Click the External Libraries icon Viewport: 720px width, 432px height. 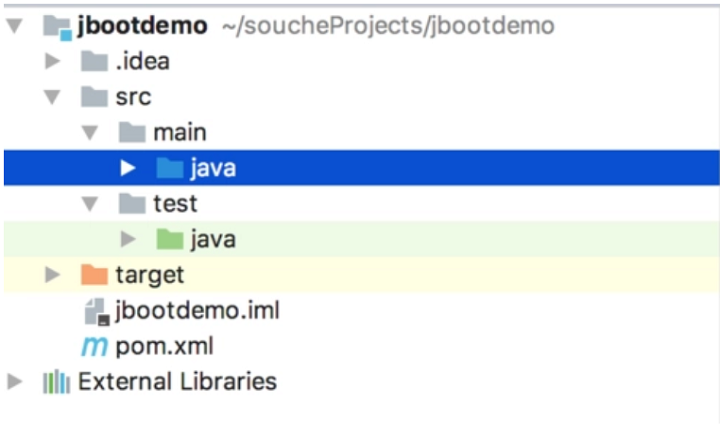pyautogui.click(x=56, y=382)
